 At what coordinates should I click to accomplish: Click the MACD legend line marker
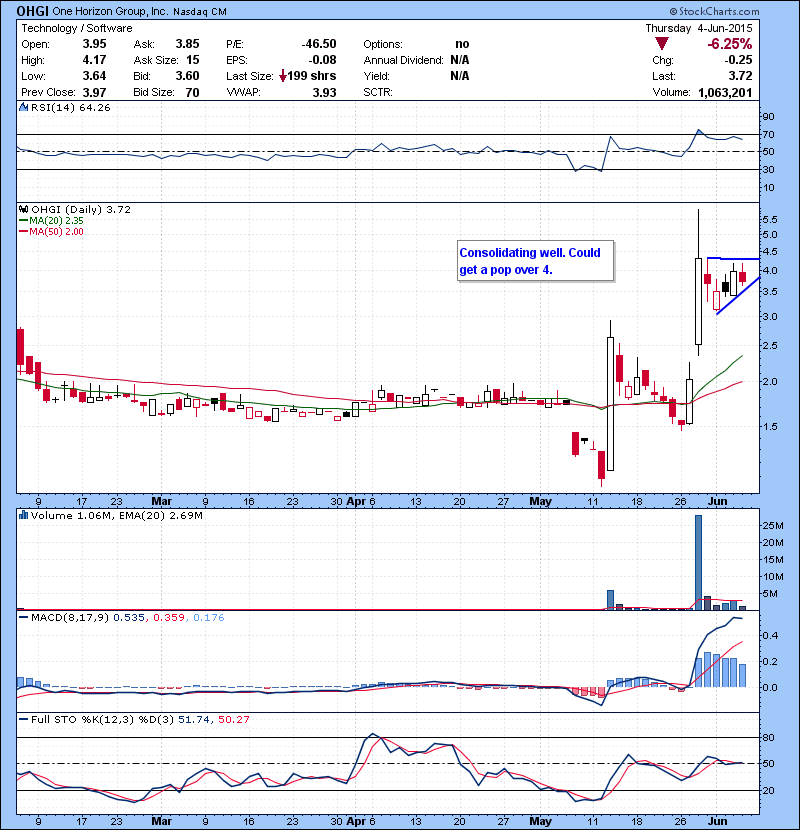coord(23,617)
